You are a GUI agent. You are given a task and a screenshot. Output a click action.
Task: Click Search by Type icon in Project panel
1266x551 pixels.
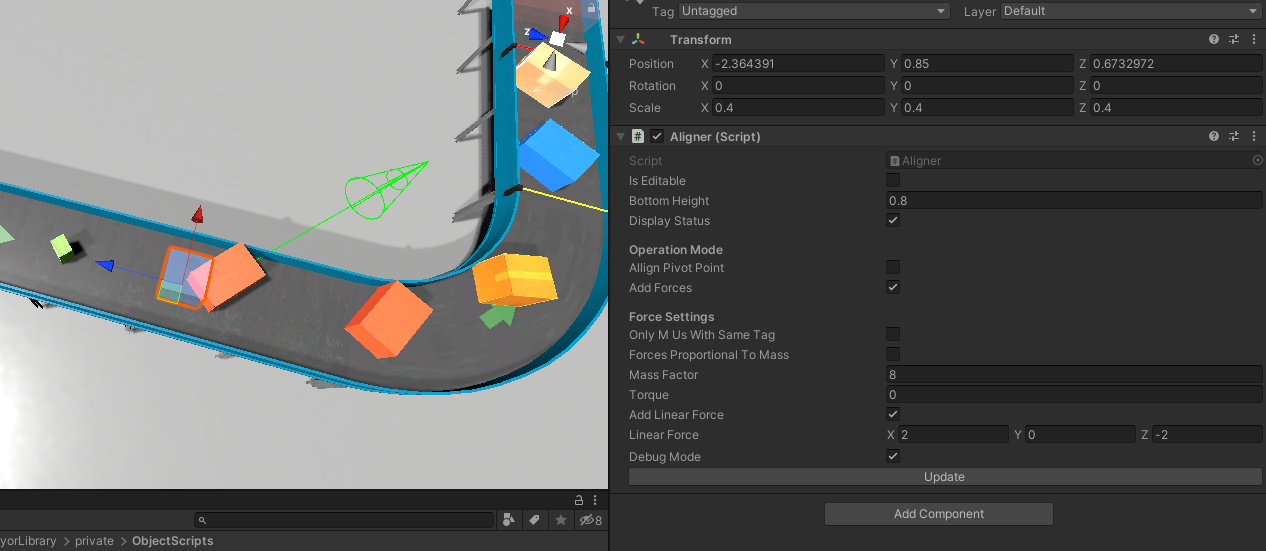pyautogui.click(x=509, y=520)
